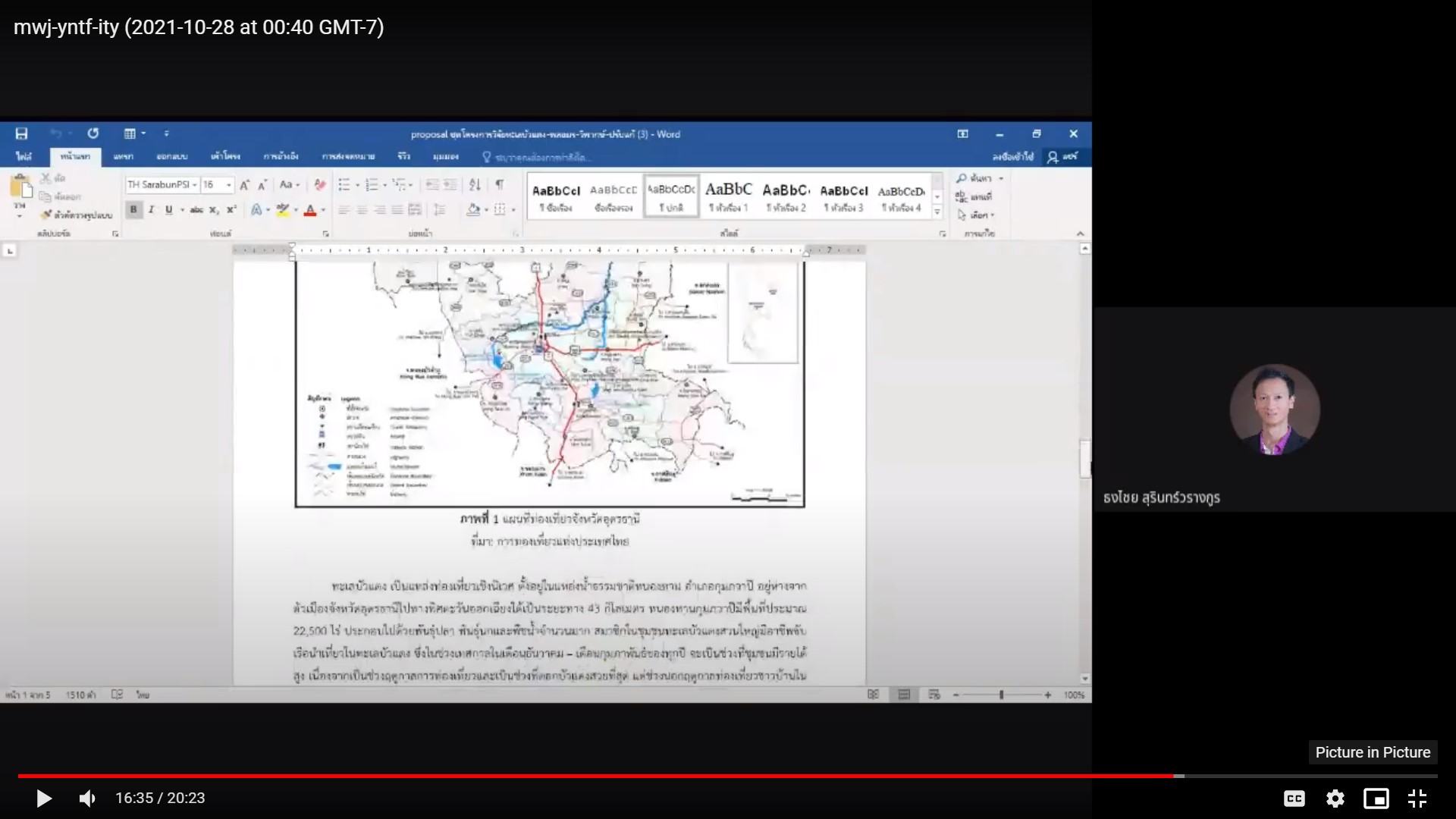Image resolution: width=1456 pixels, height=819 pixels.
Task: Toggle show paragraph marks (¶)
Action: click(499, 184)
